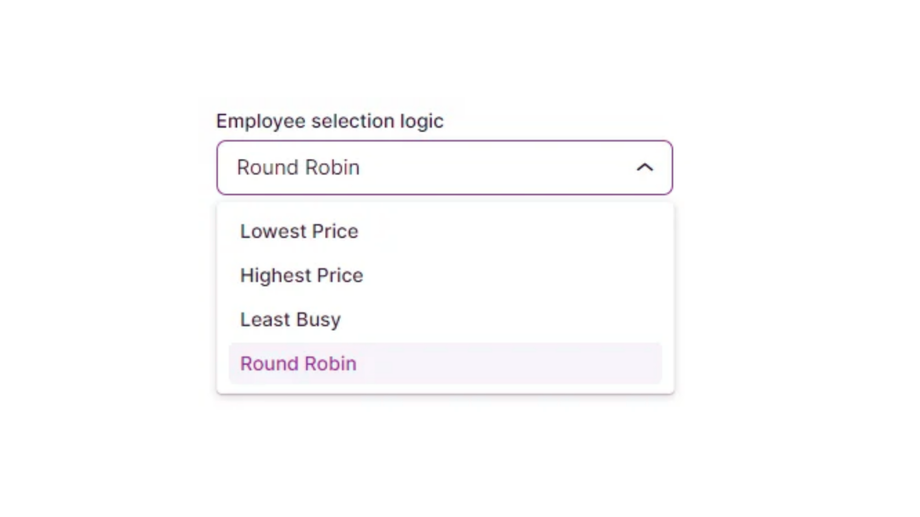Click the last entry in the dropdown list

(298, 363)
